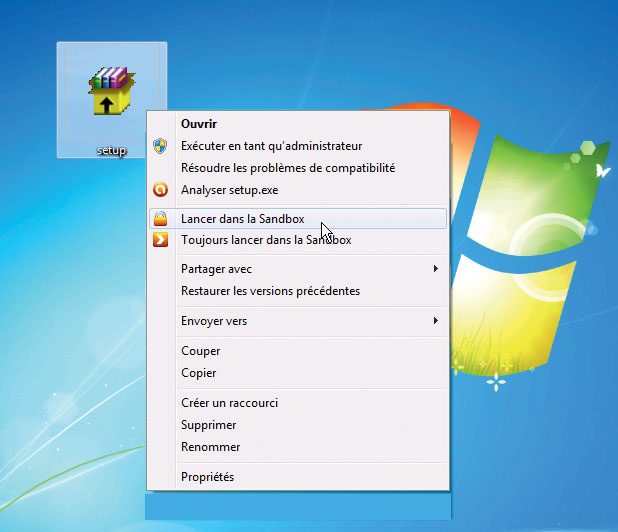Viewport: 618px width, 532px height.
Task: Expand the Envoyer vers submenu arrow
Action: pos(435,321)
